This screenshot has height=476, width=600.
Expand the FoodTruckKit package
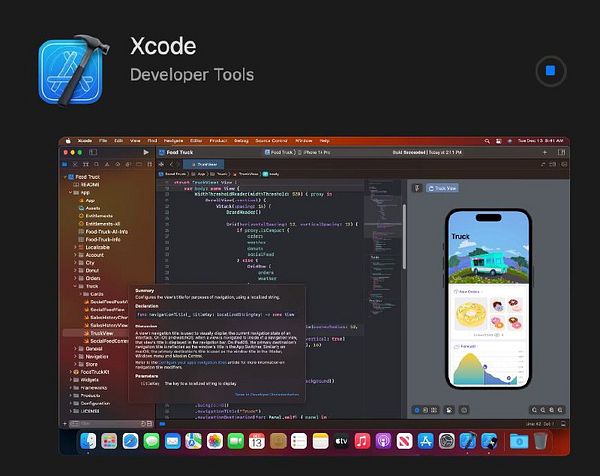tap(70, 372)
